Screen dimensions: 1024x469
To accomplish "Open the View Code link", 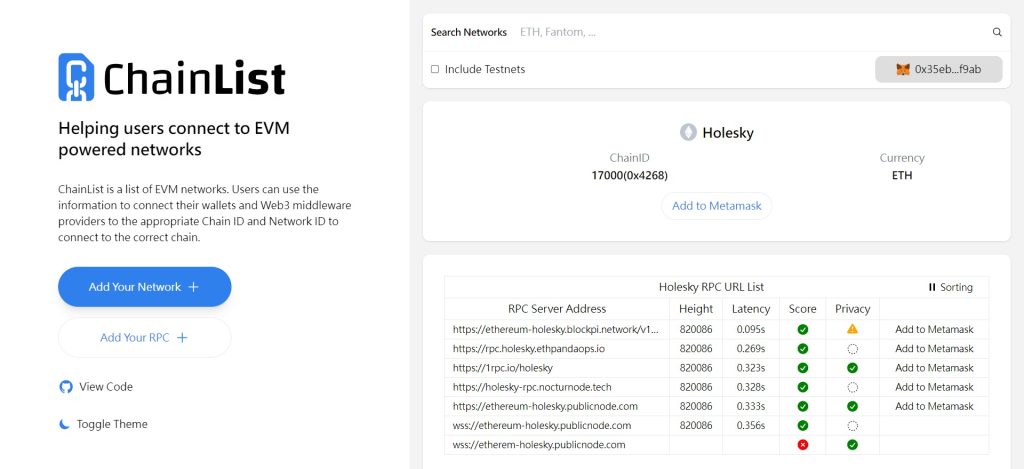I will tap(105, 387).
